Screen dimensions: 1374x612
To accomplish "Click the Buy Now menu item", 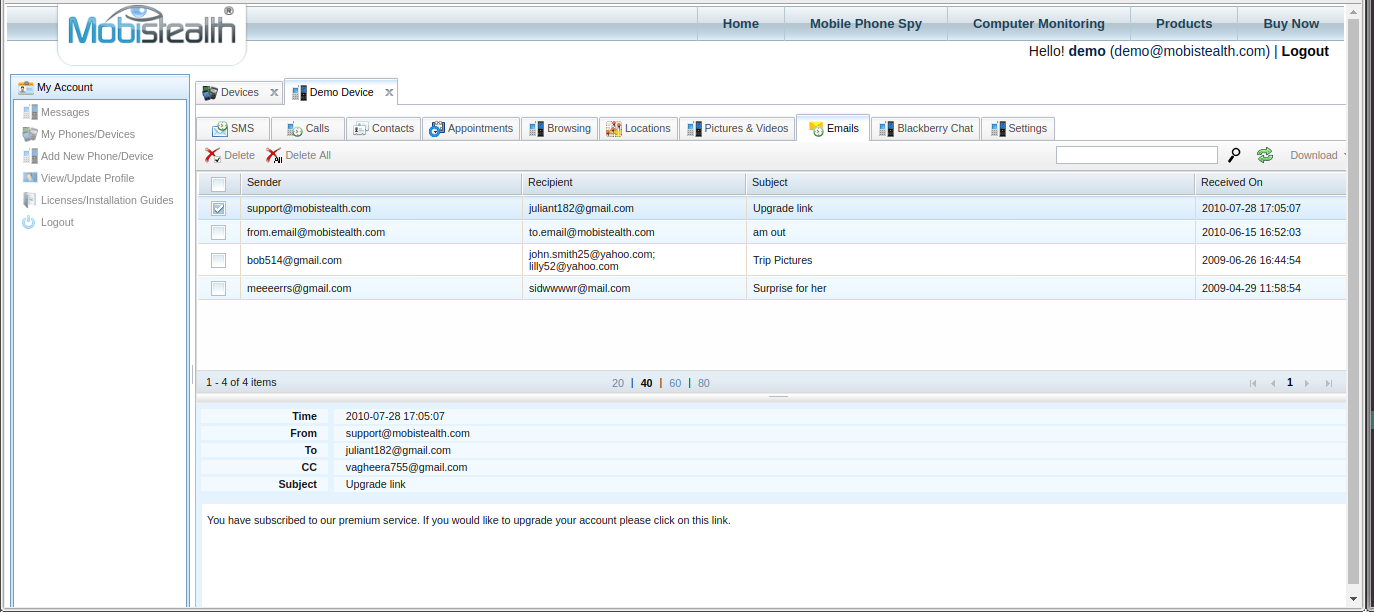I will tap(1292, 23).
